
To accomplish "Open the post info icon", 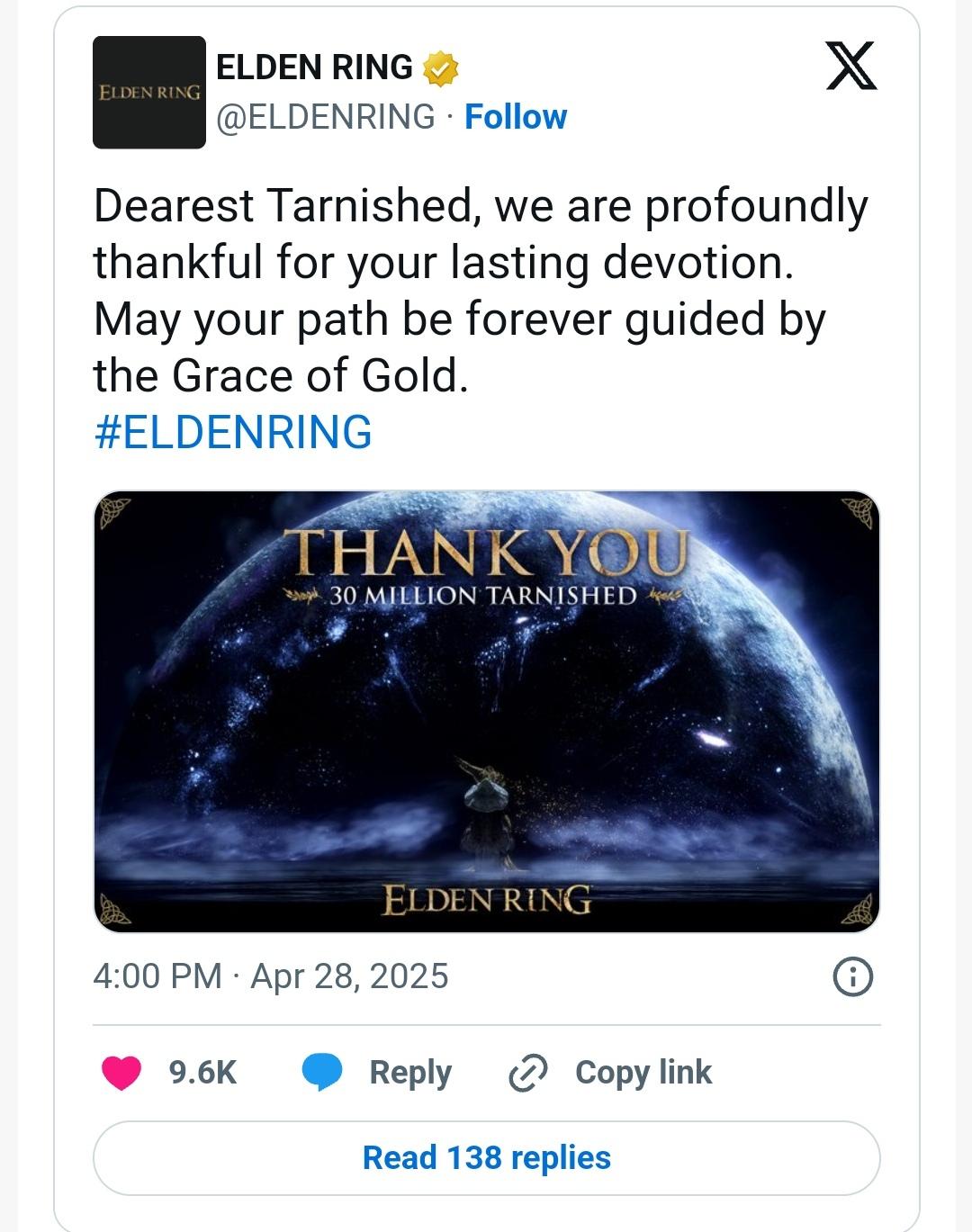I will tap(852, 976).
